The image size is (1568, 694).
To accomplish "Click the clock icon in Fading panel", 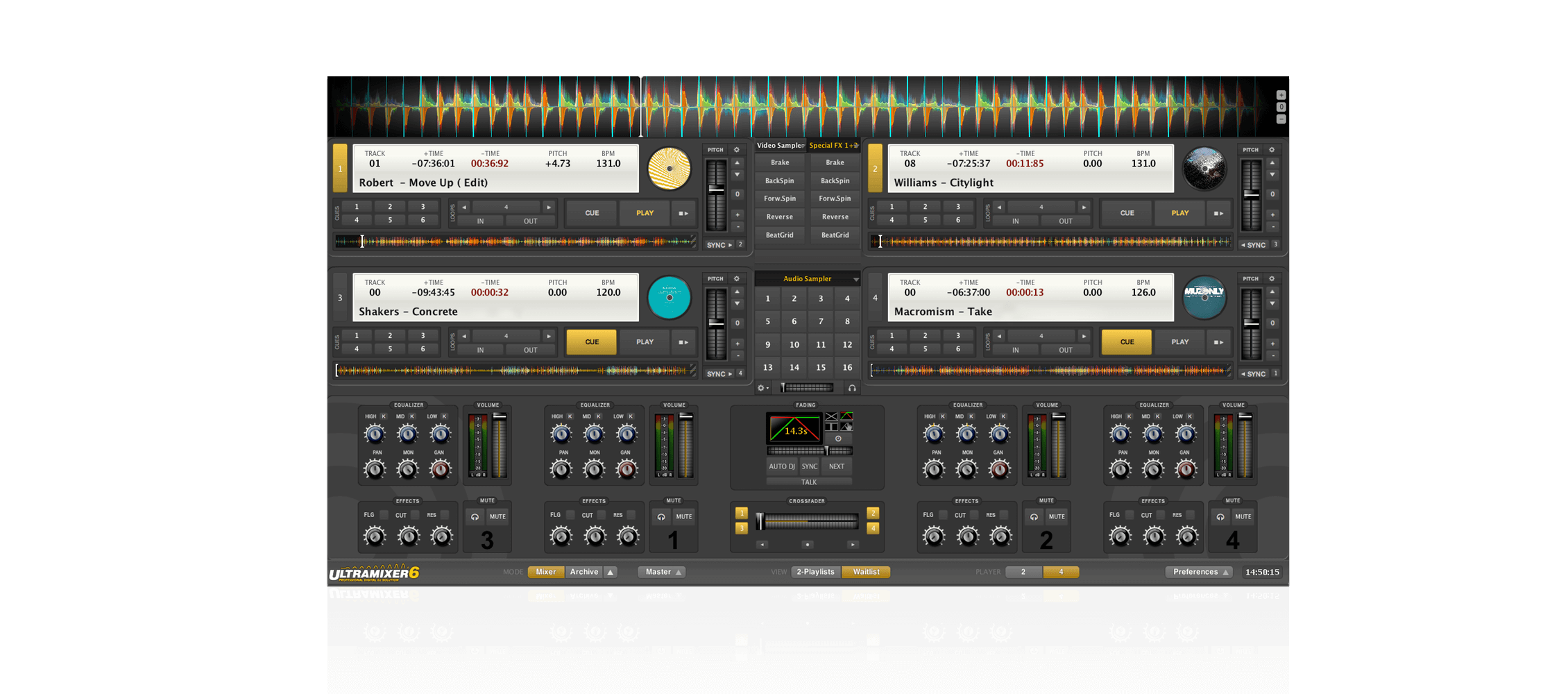I will coord(838,439).
